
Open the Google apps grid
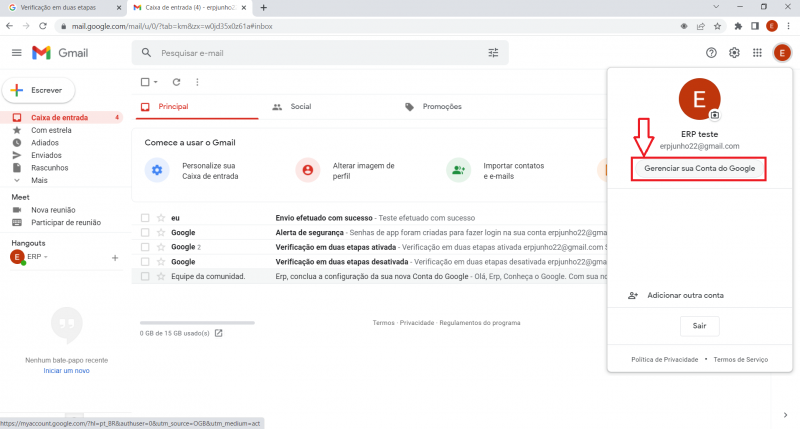tap(757, 53)
